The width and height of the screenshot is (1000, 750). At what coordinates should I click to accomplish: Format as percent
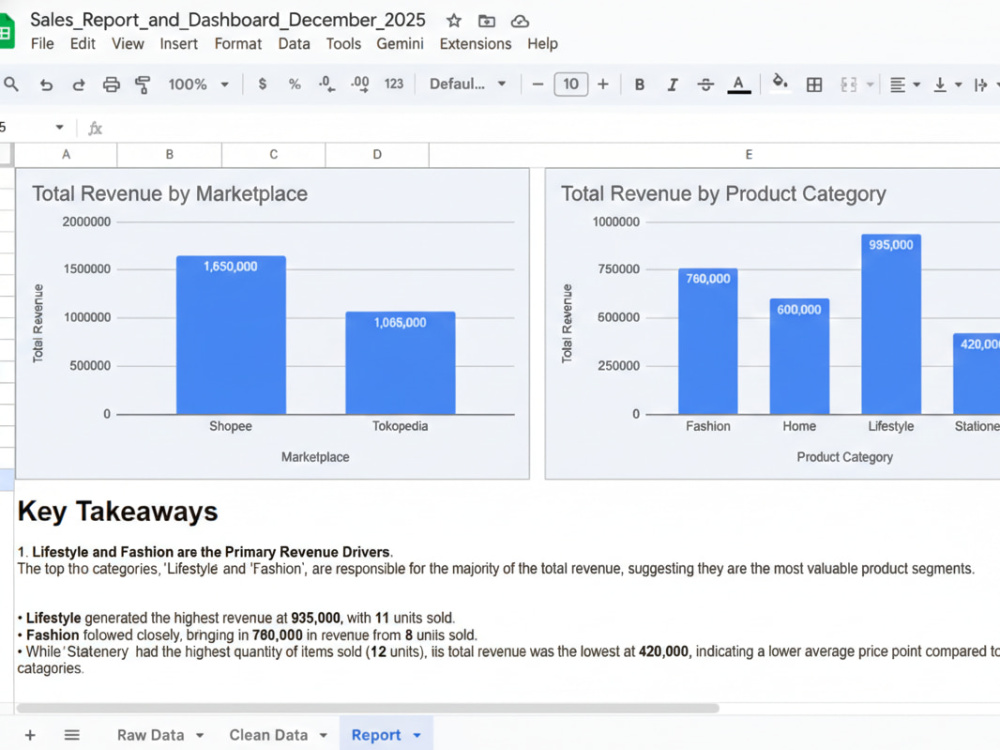pyautogui.click(x=294, y=84)
